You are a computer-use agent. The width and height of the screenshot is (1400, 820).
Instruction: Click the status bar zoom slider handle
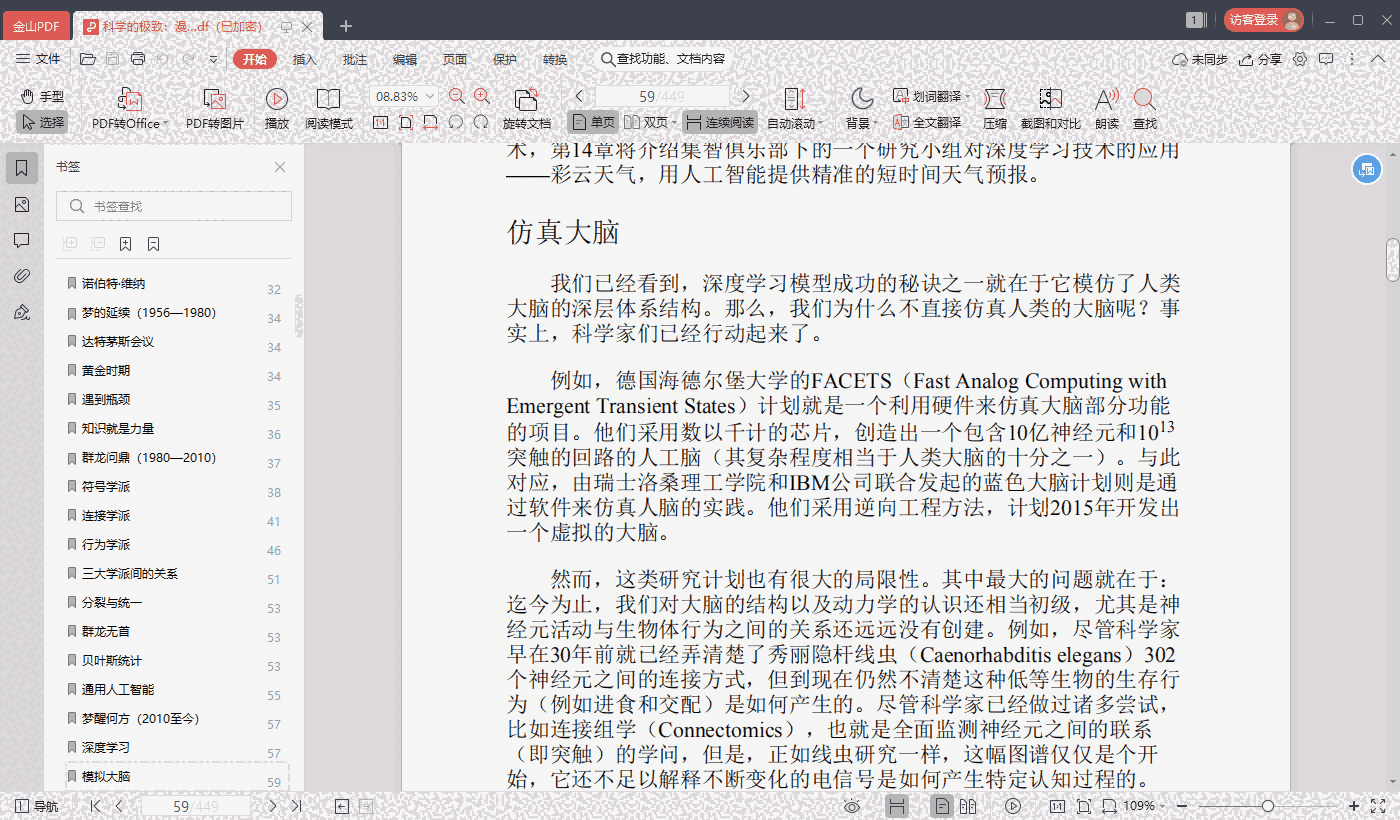[1268, 806]
